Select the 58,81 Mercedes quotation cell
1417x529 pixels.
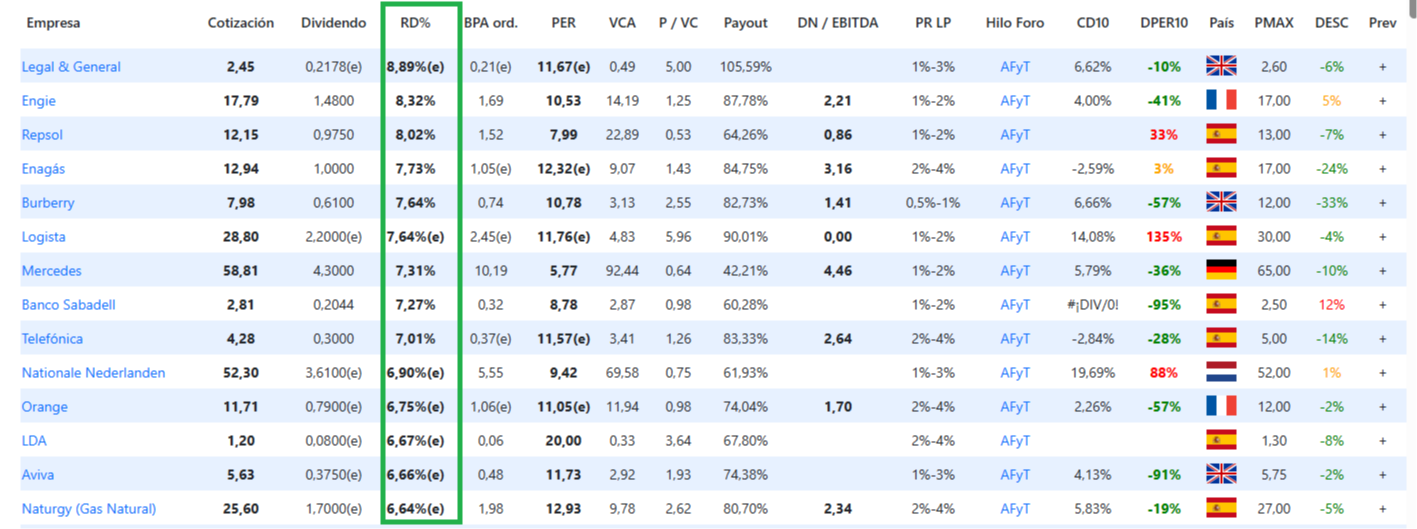[241, 271]
